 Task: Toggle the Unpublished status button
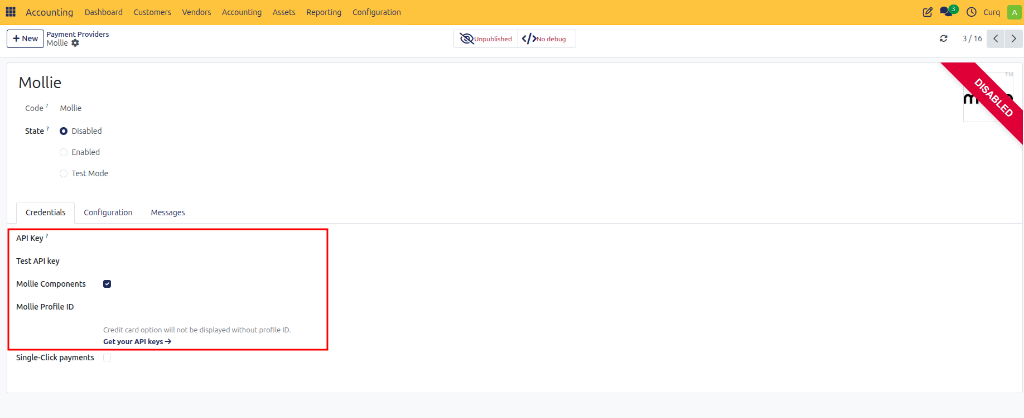486,39
